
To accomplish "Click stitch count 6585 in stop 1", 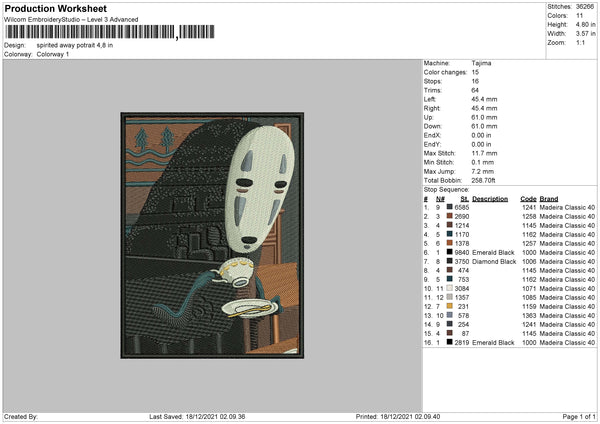I will click(461, 207).
